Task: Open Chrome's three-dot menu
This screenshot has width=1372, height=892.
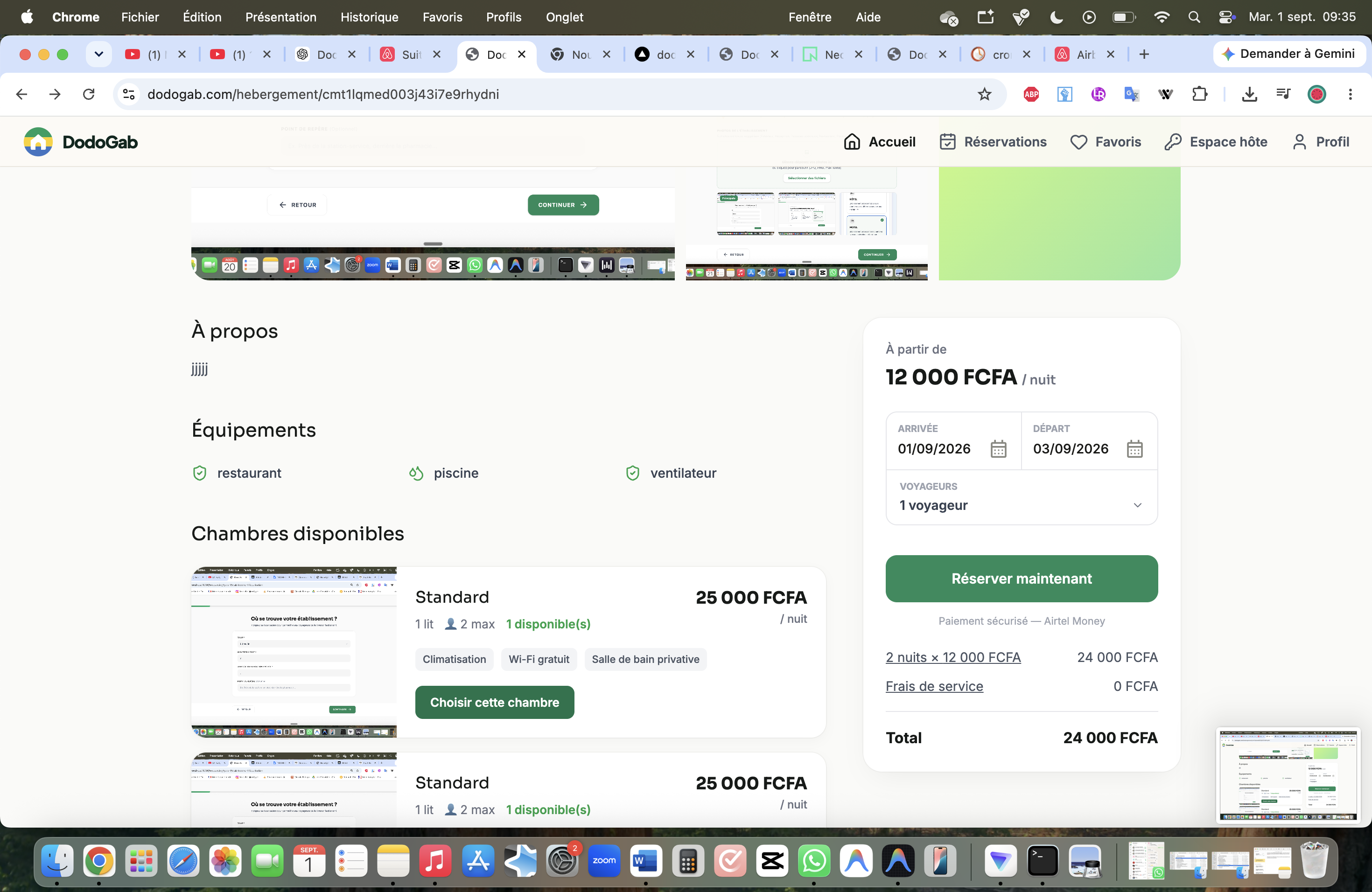Action: [1350, 94]
